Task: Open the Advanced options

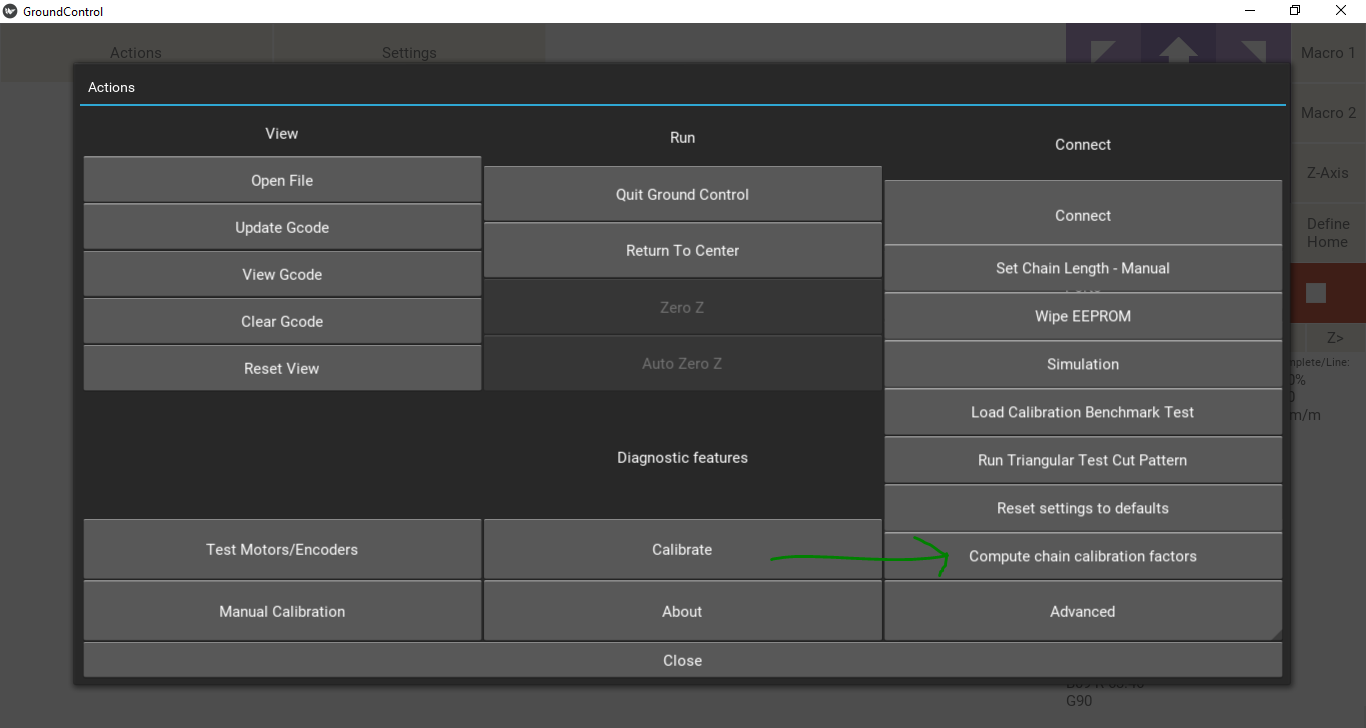Action: (1083, 612)
